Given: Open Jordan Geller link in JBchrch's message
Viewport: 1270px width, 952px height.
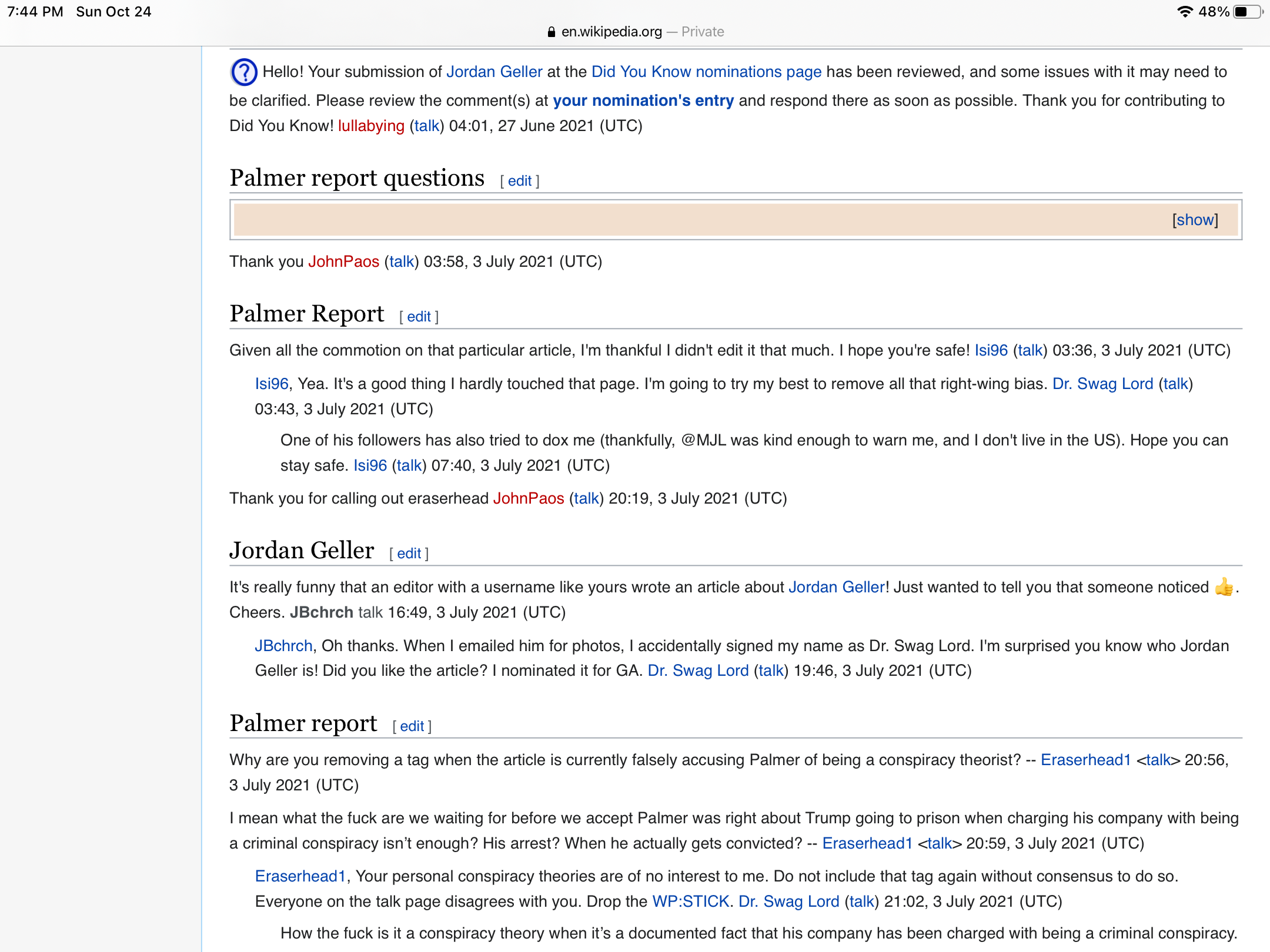Looking at the screenshot, I should 837,587.
